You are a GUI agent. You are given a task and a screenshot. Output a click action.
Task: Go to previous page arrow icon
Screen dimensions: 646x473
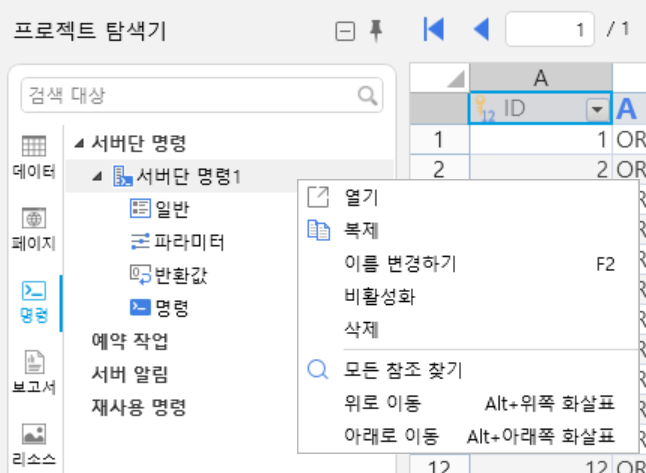481,29
